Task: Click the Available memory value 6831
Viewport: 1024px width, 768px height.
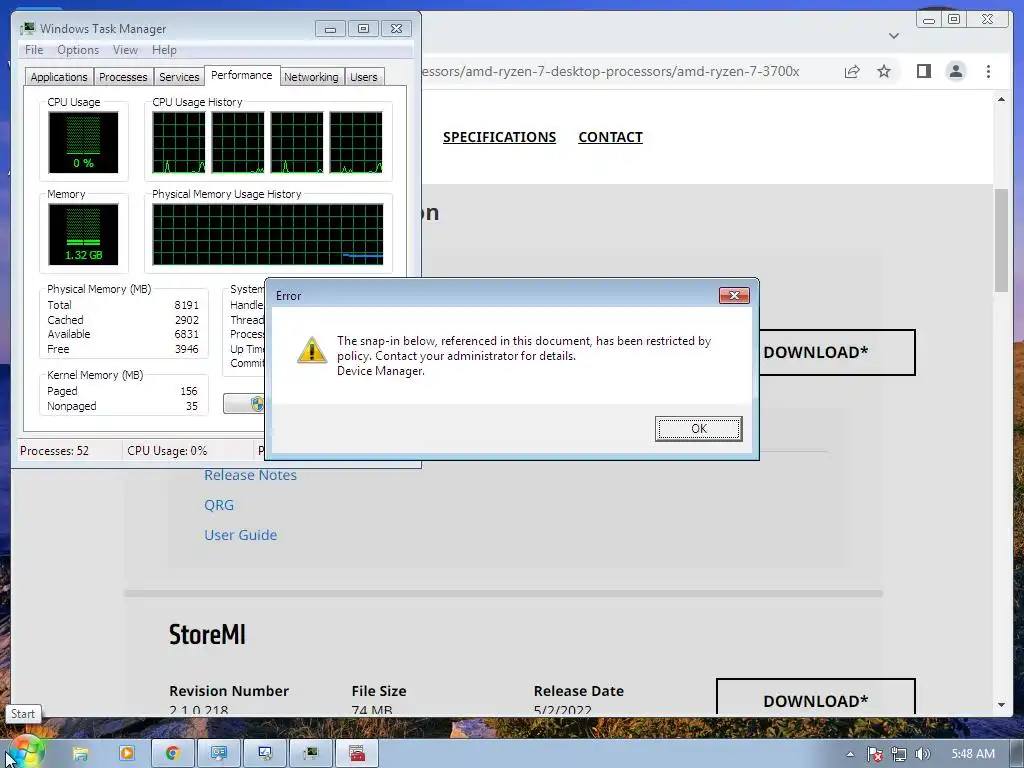Action: click(186, 334)
